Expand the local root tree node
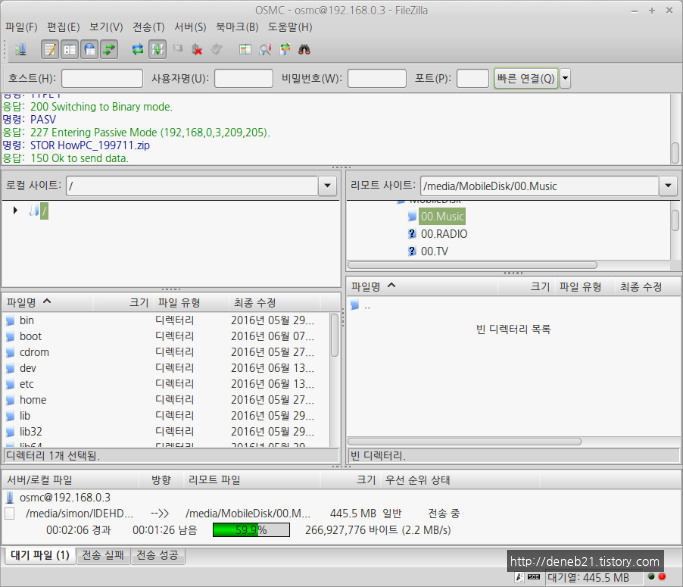Viewport: 683px width, 587px height. [x=15, y=210]
